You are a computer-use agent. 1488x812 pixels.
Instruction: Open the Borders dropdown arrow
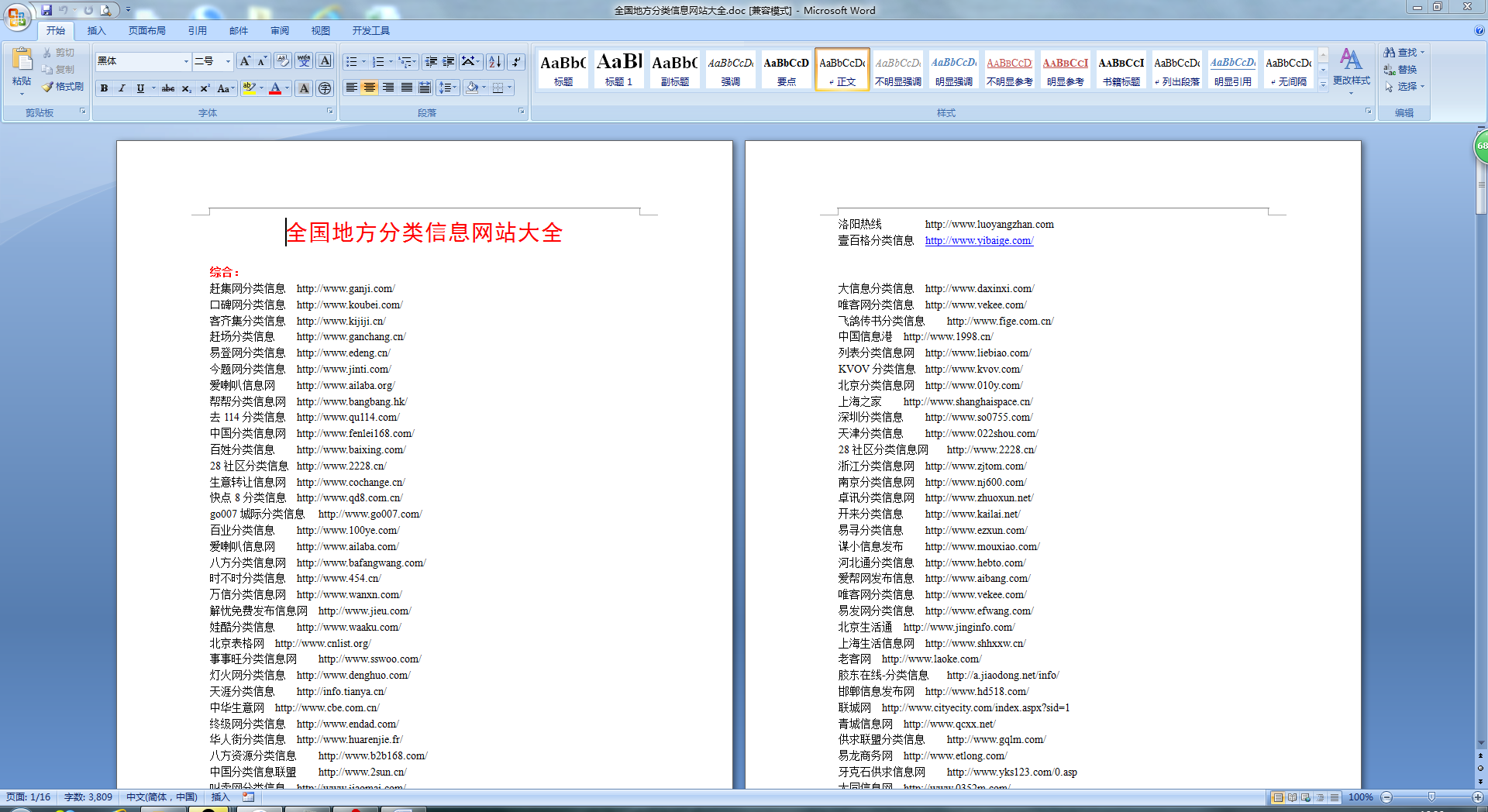[x=510, y=88]
